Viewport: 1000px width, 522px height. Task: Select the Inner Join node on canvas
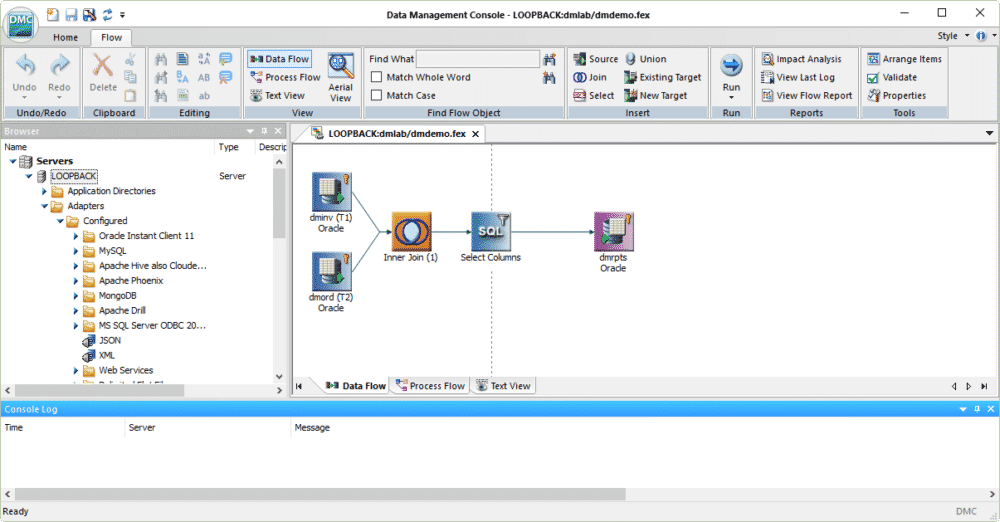410,231
